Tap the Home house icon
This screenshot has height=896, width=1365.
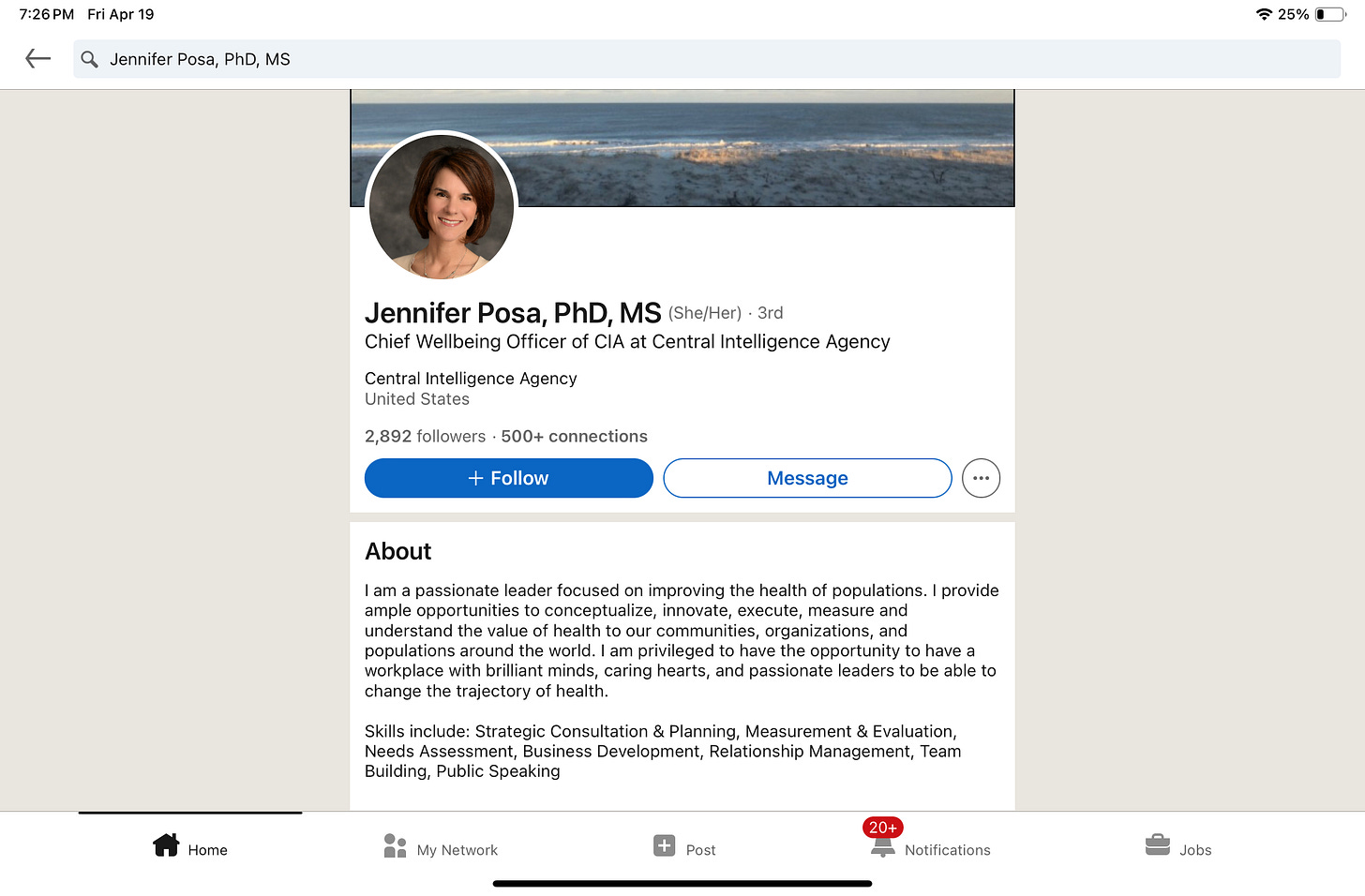(166, 845)
